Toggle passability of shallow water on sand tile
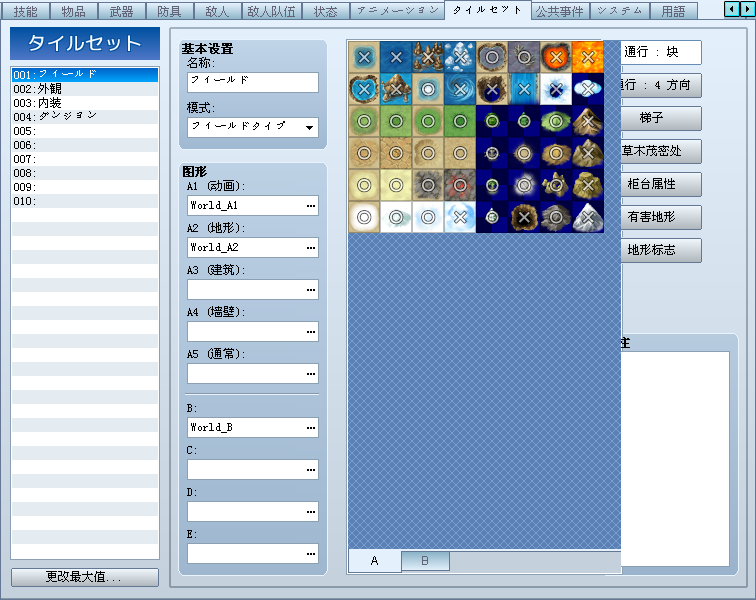This screenshot has height=600, width=756. (364, 57)
